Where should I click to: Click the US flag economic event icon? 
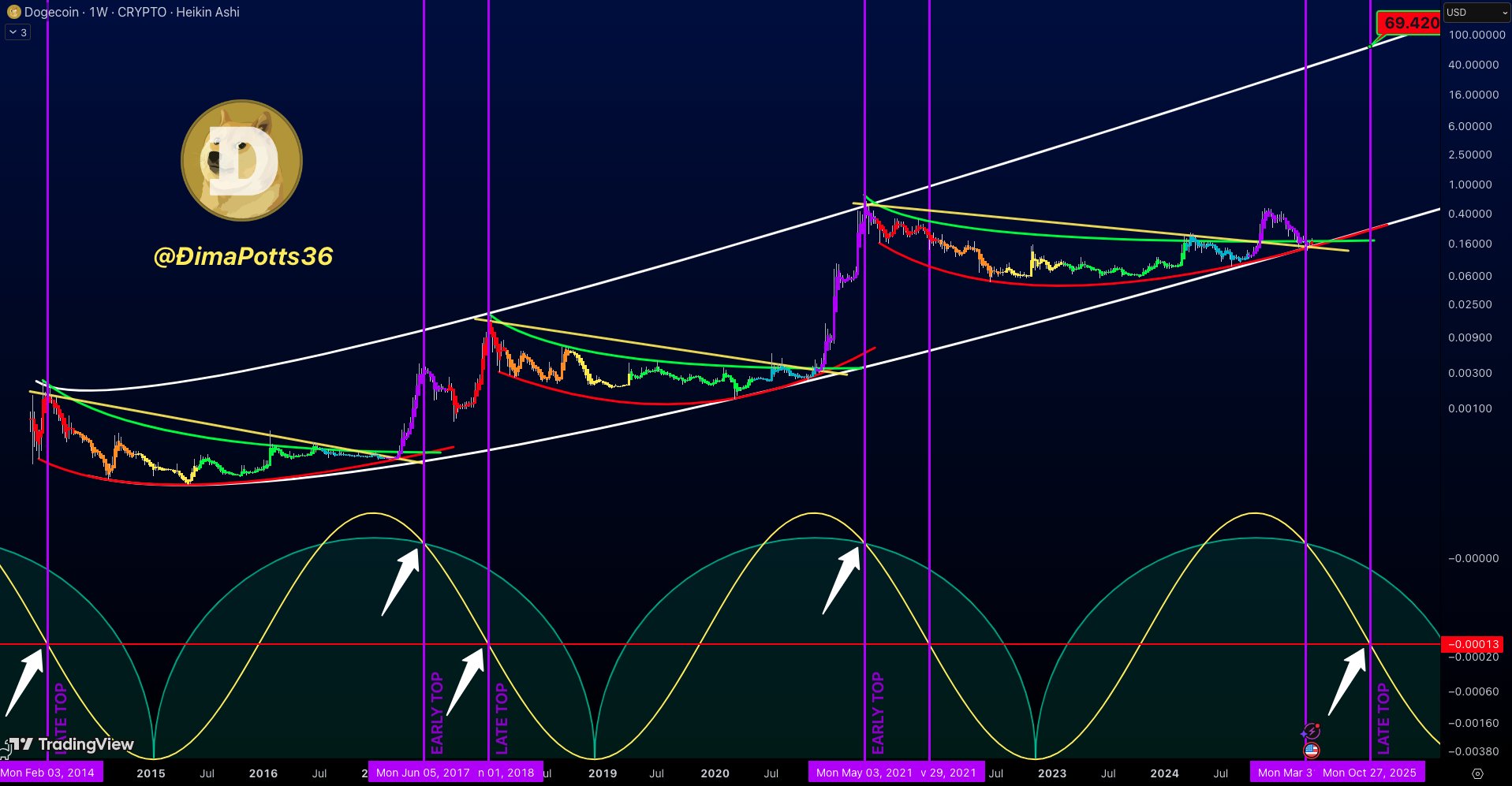pos(1311,751)
